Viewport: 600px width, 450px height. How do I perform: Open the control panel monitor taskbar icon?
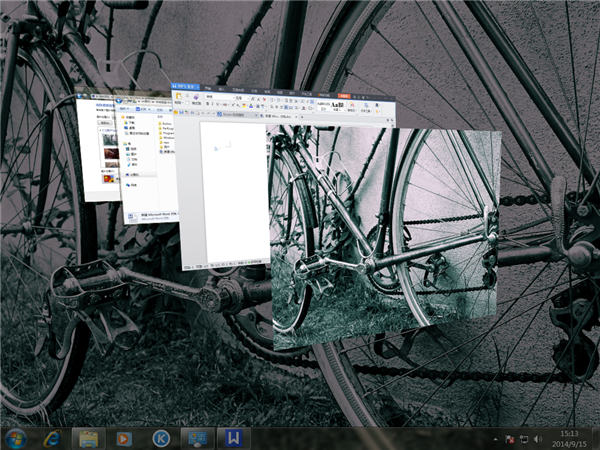[x=197, y=438]
